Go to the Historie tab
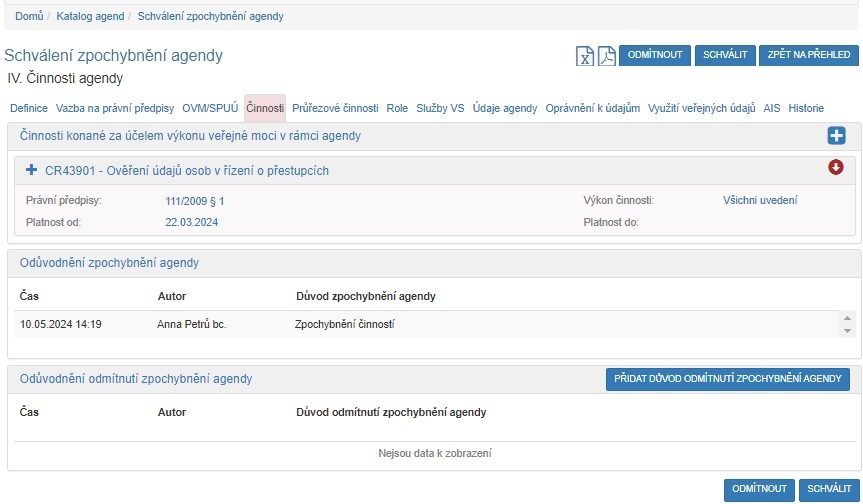 pyautogui.click(x=806, y=108)
